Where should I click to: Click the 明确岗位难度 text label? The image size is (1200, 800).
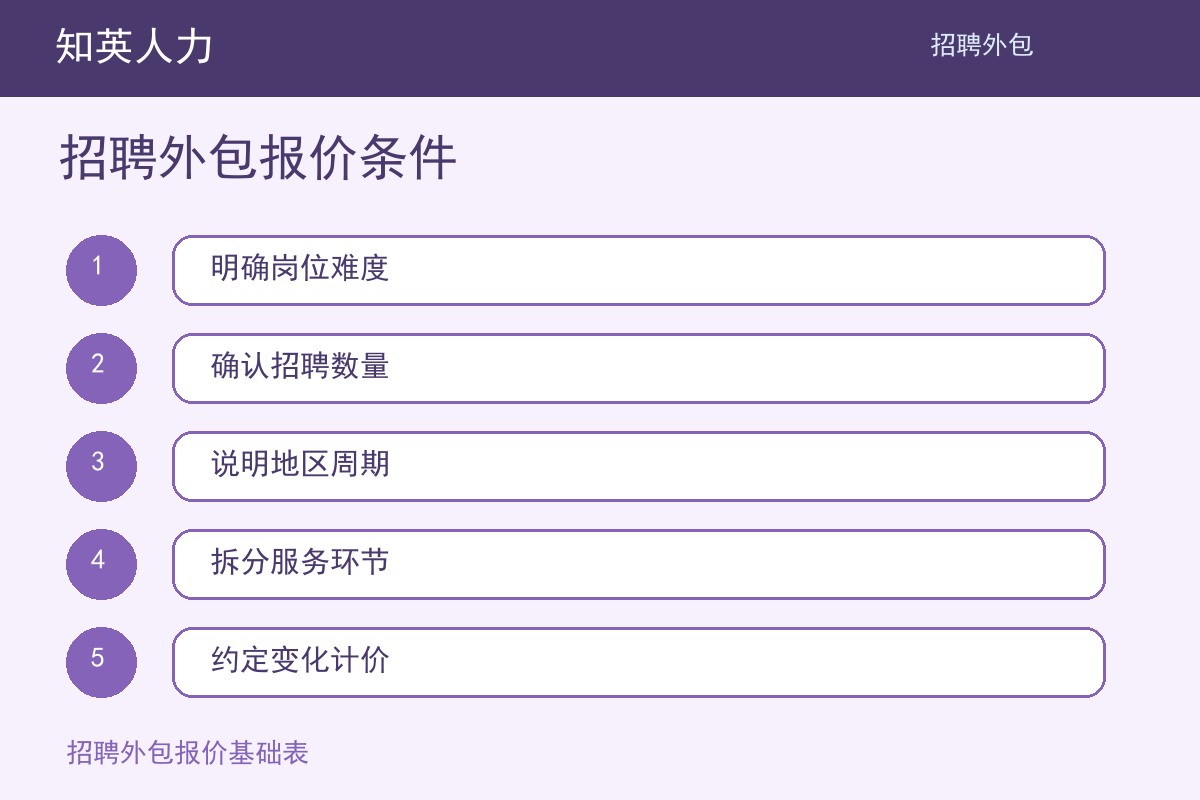coord(300,268)
